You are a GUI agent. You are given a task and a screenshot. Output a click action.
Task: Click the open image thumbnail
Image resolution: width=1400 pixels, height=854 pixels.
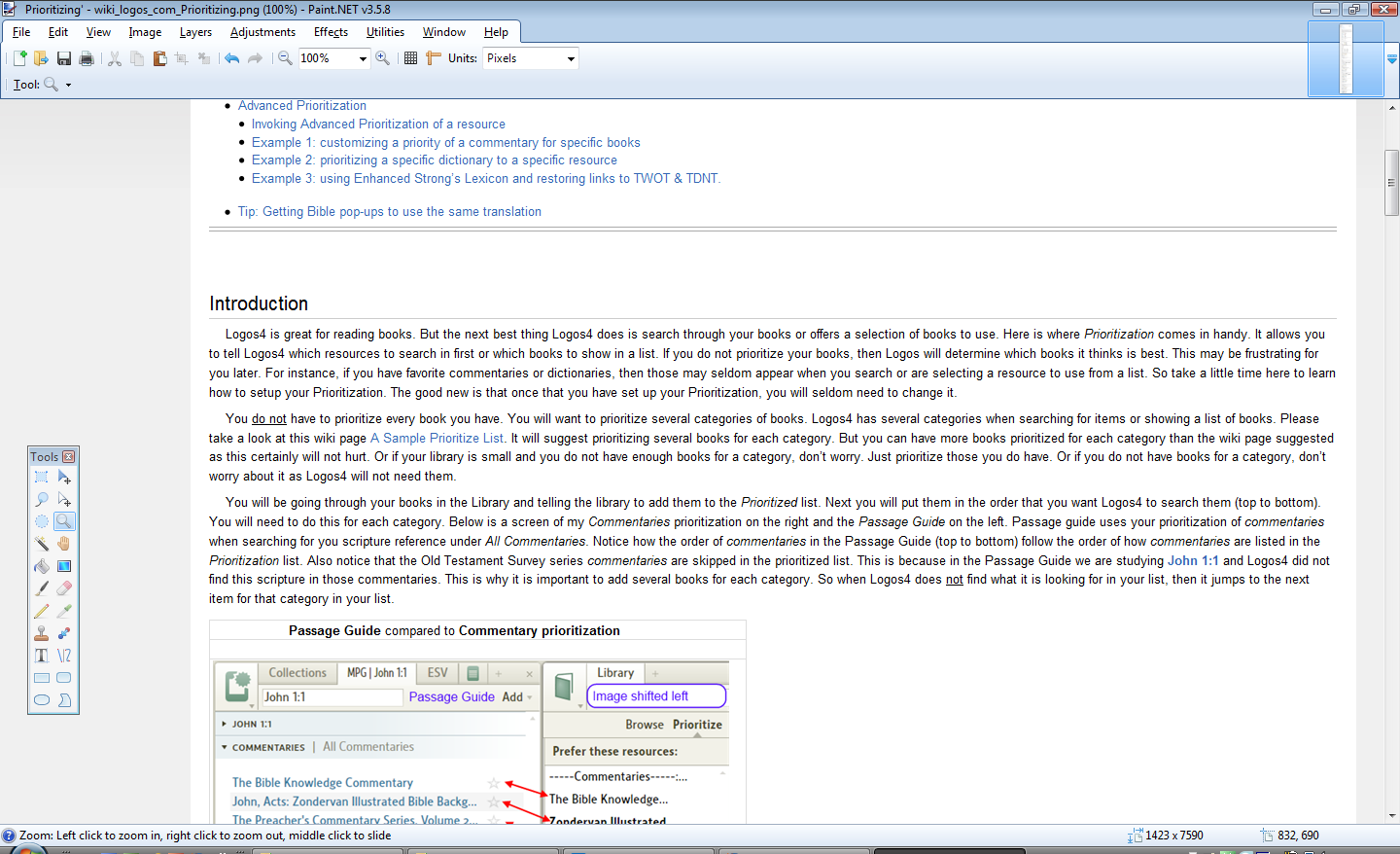point(1346,59)
